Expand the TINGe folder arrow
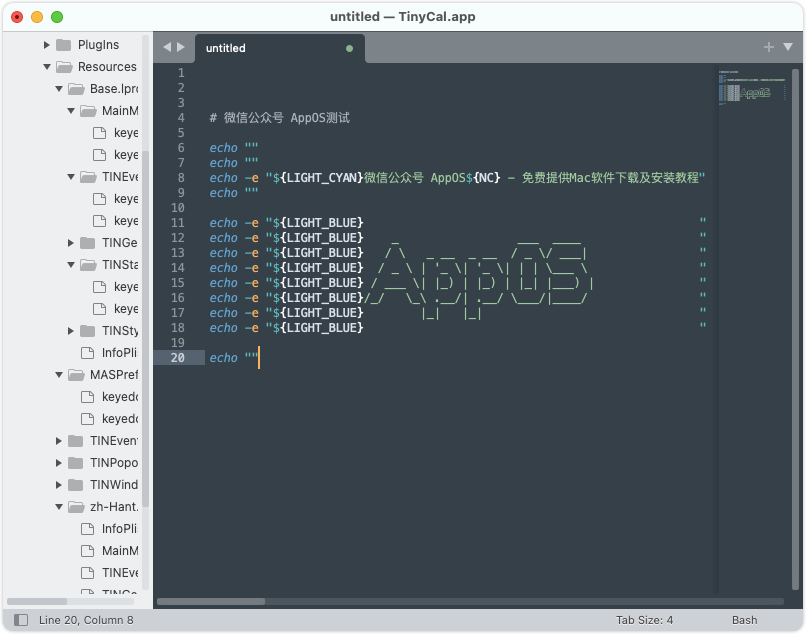The width and height of the screenshot is (806, 634). pos(71,243)
